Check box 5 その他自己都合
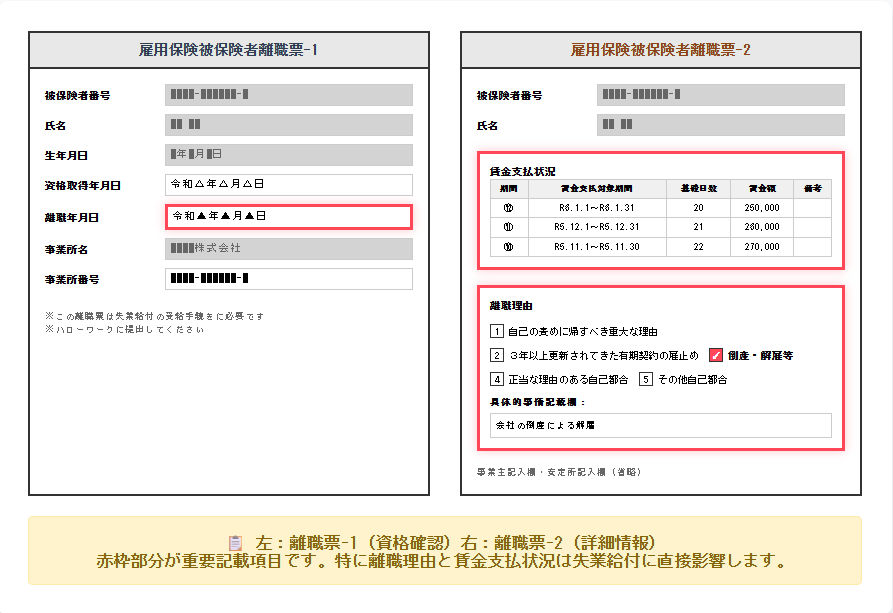Screen dimensions: 893x613 pyautogui.click(x=646, y=379)
